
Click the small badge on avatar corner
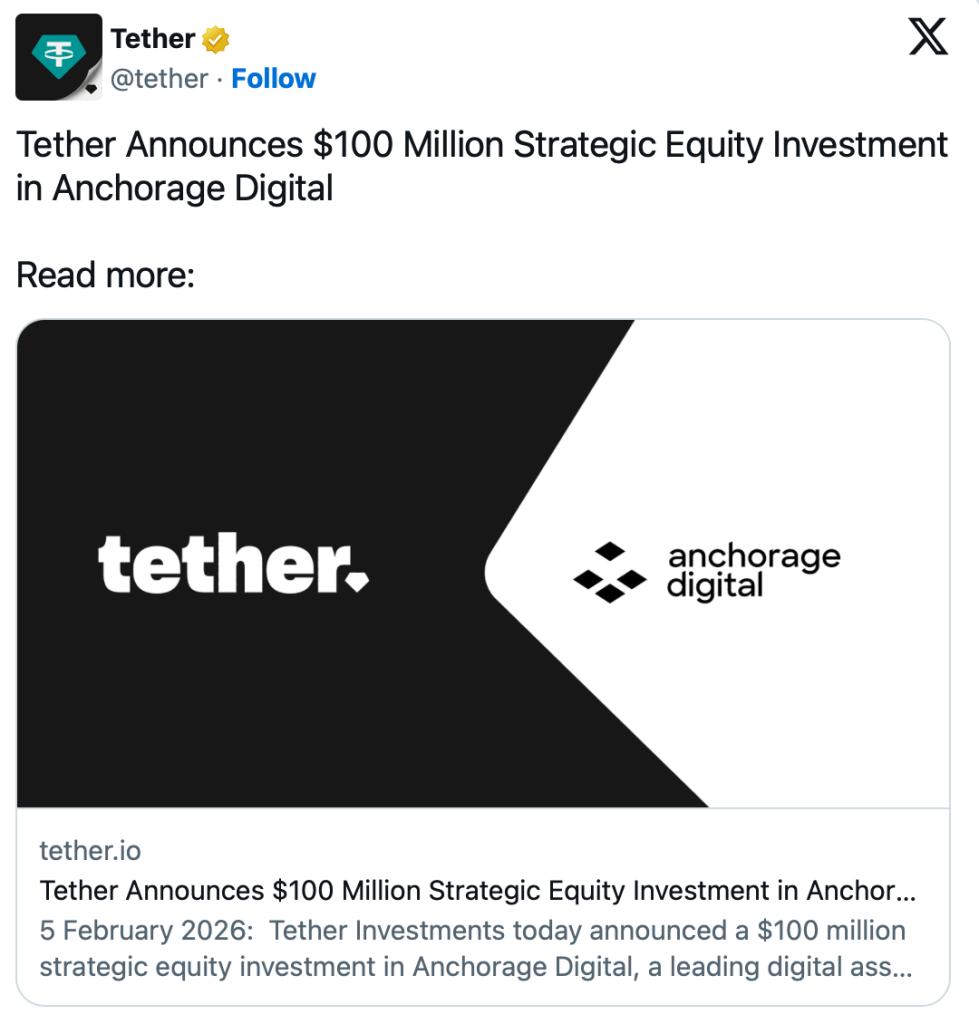point(94,89)
